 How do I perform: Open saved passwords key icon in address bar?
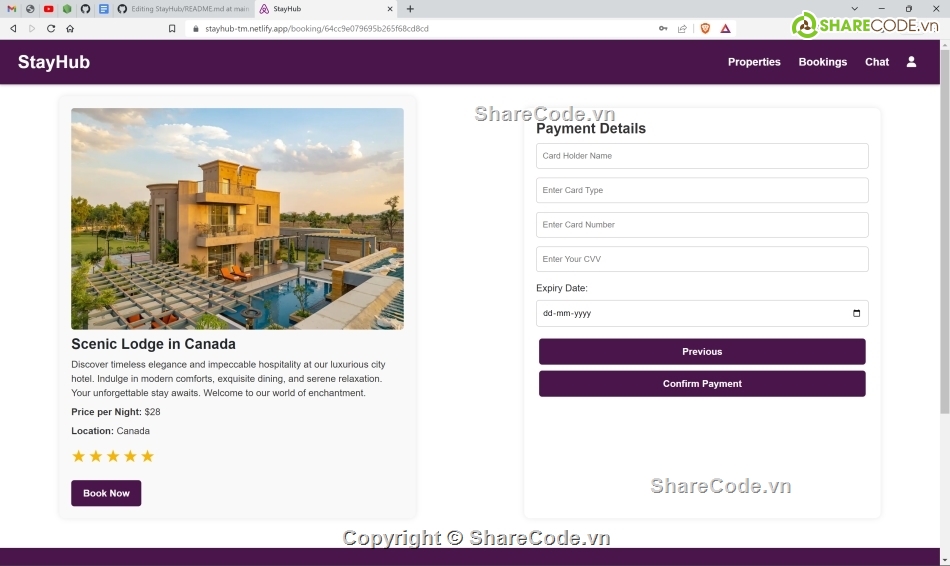[x=663, y=28]
